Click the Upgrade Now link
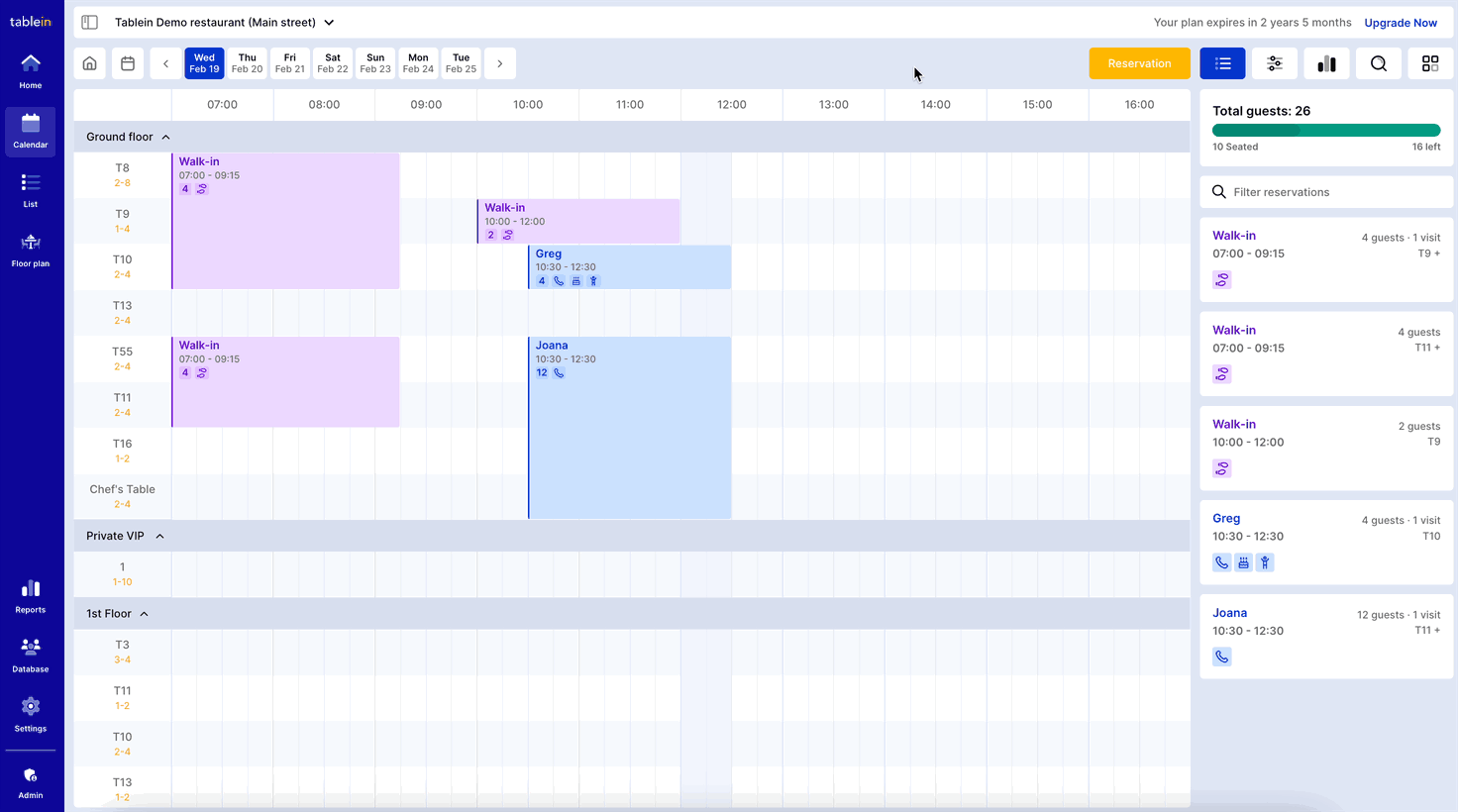The width and height of the screenshot is (1458, 812). 1400,23
